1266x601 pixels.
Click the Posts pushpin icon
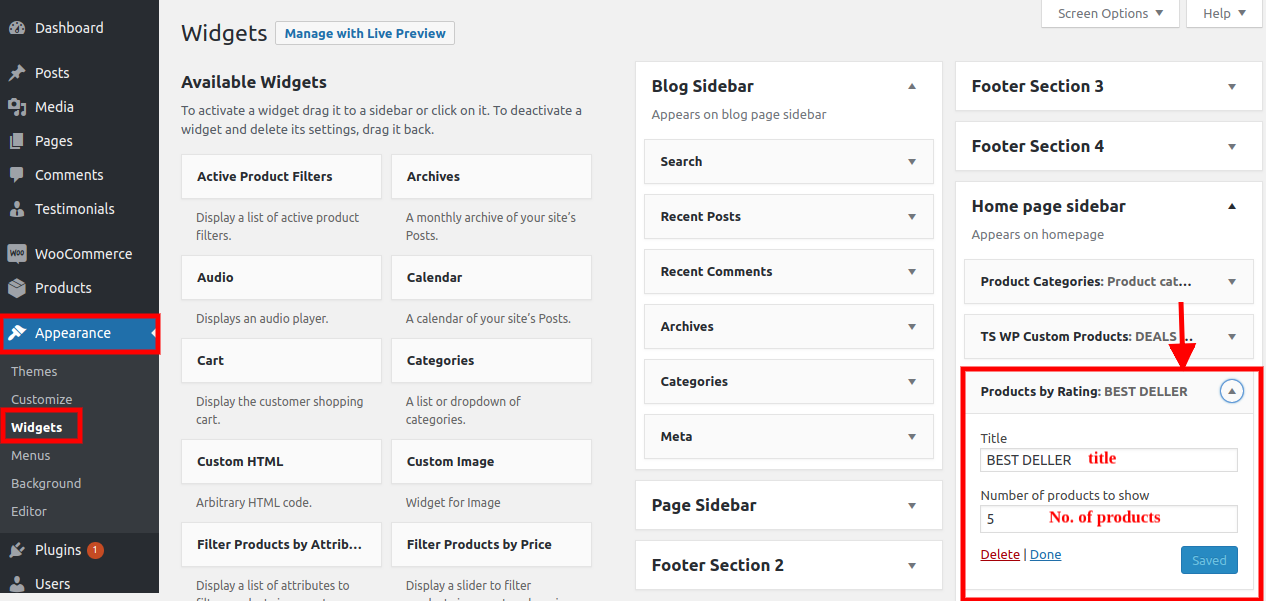(17, 73)
